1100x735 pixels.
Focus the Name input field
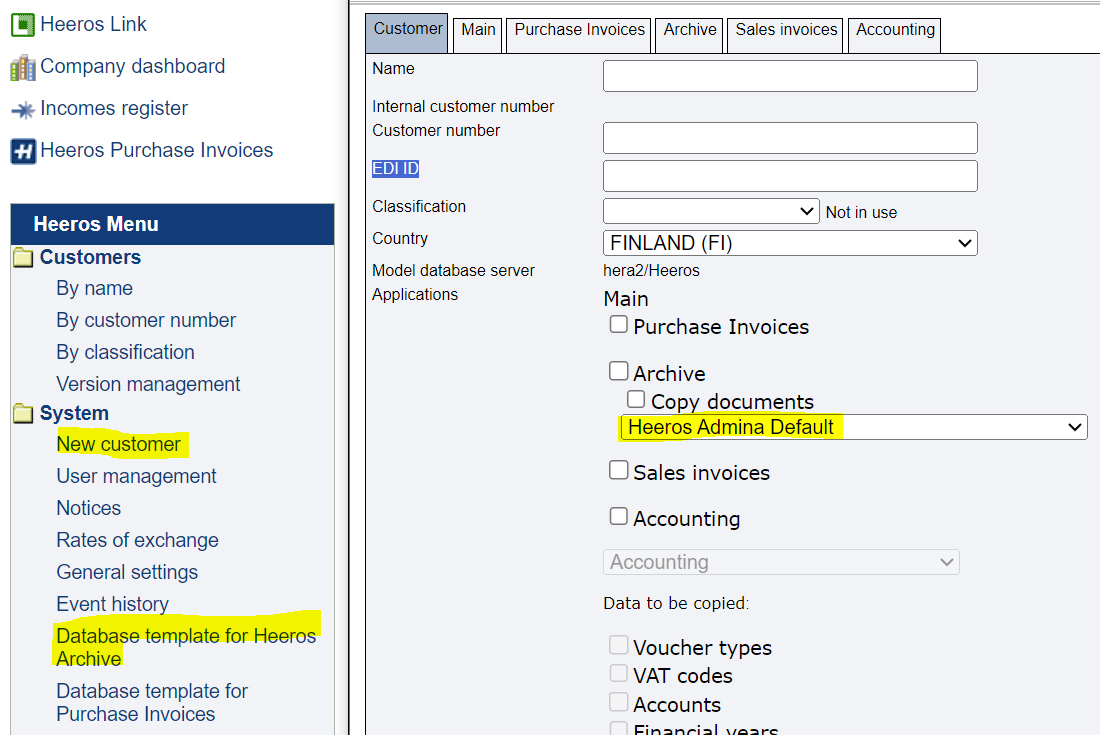[790, 76]
